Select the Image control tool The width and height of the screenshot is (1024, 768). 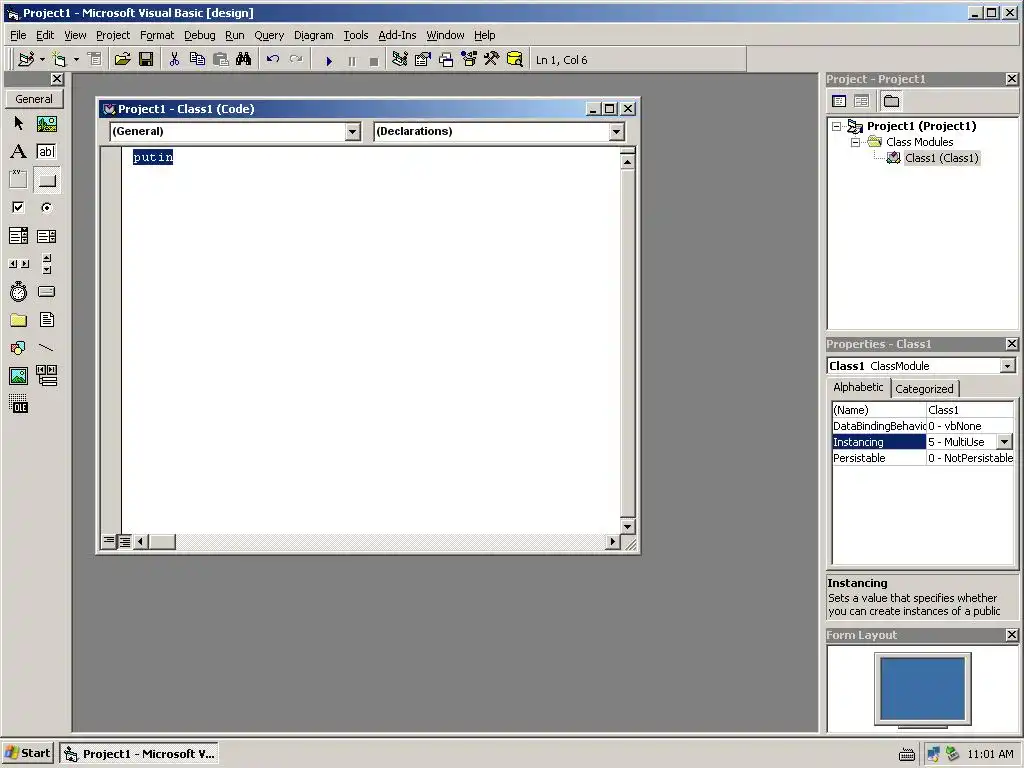click(x=18, y=376)
